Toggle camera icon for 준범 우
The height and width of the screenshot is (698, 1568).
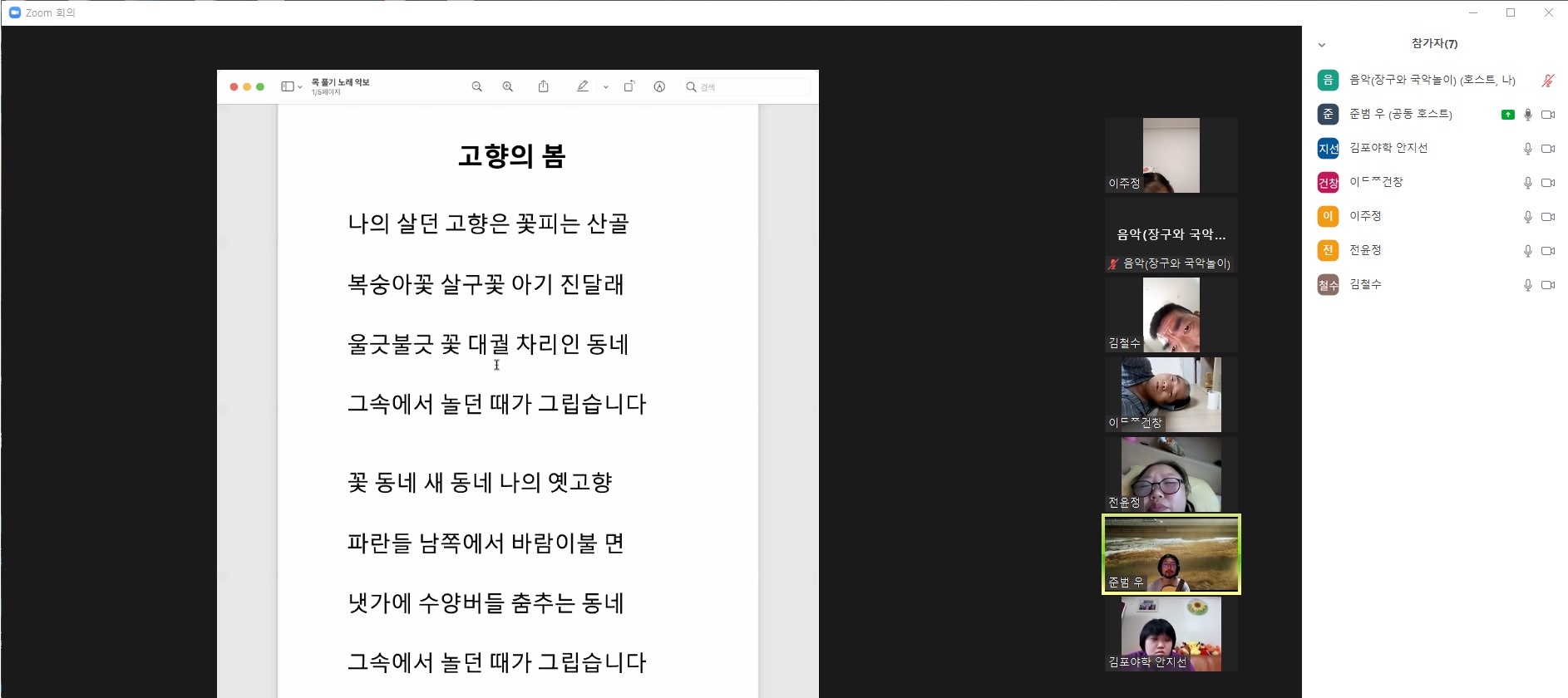[x=1547, y=115]
